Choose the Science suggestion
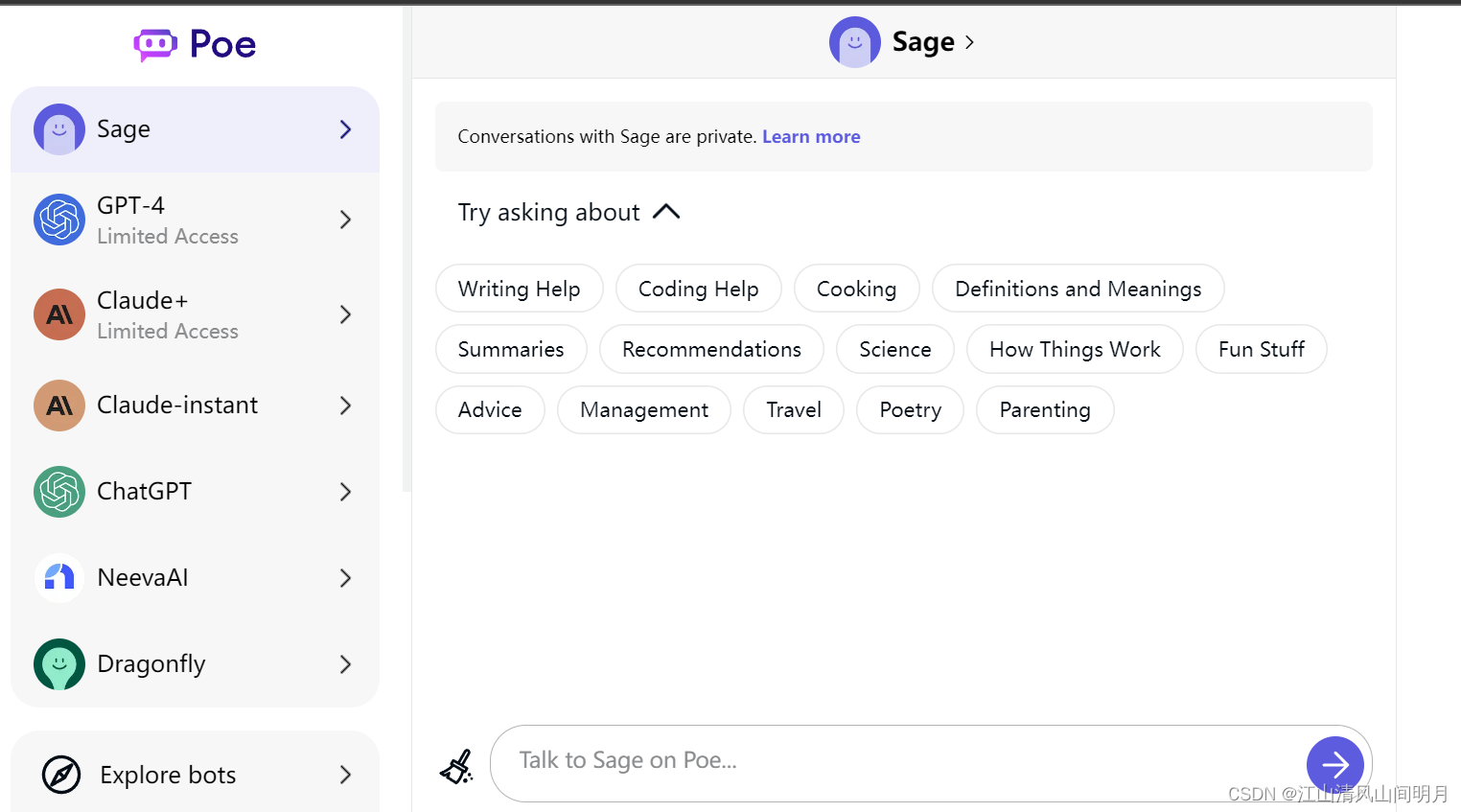The width and height of the screenshot is (1461, 812). click(x=895, y=349)
